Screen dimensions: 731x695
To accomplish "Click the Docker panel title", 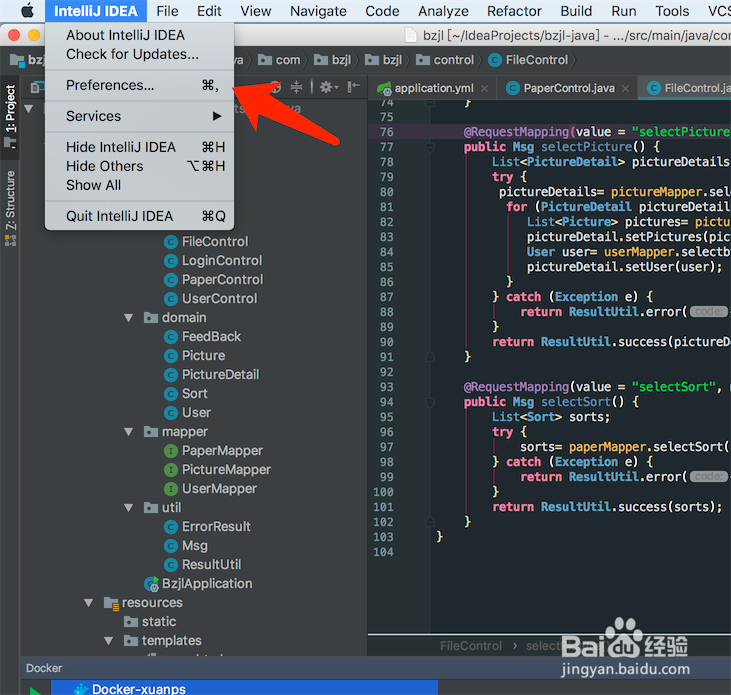I will tap(44, 668).
